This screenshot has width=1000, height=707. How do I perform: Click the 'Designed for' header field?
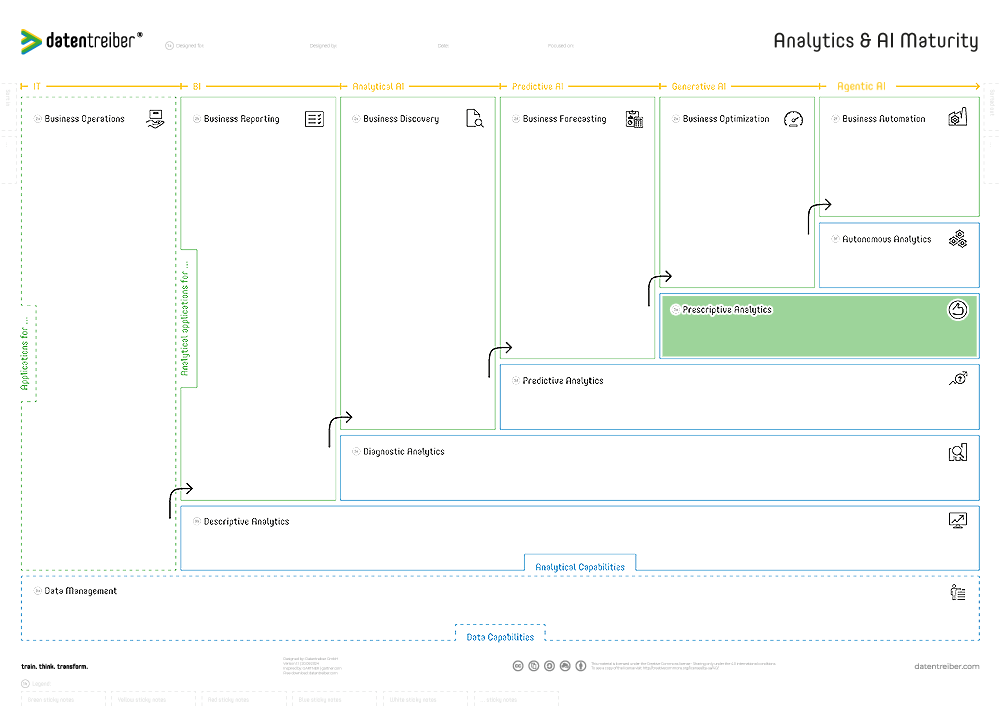(x=189, y=46)
